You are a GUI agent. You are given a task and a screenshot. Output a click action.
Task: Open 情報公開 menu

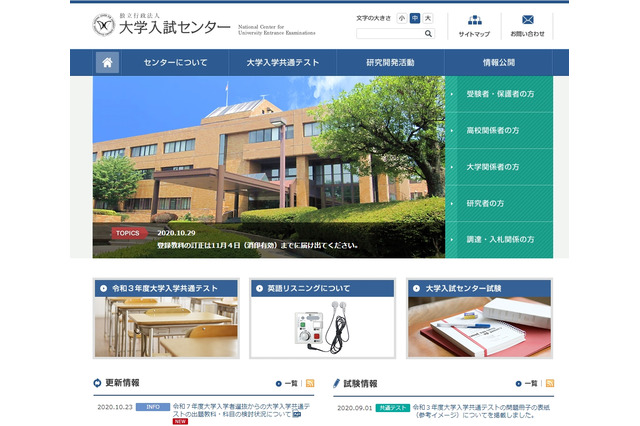coord(499,62)
